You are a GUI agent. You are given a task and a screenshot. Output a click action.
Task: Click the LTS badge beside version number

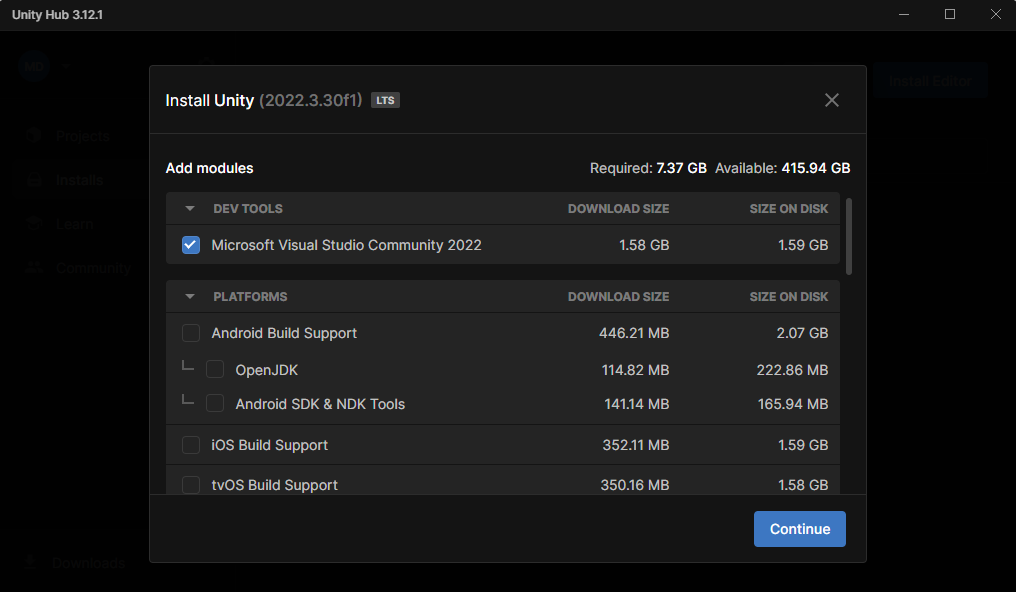[385, 100]
